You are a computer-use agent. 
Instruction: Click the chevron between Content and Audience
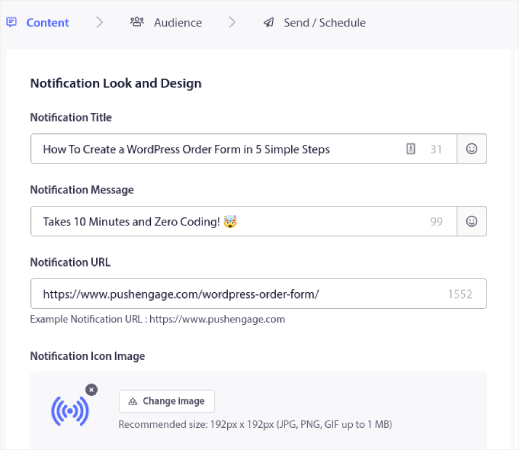click(x=99, y=22)
